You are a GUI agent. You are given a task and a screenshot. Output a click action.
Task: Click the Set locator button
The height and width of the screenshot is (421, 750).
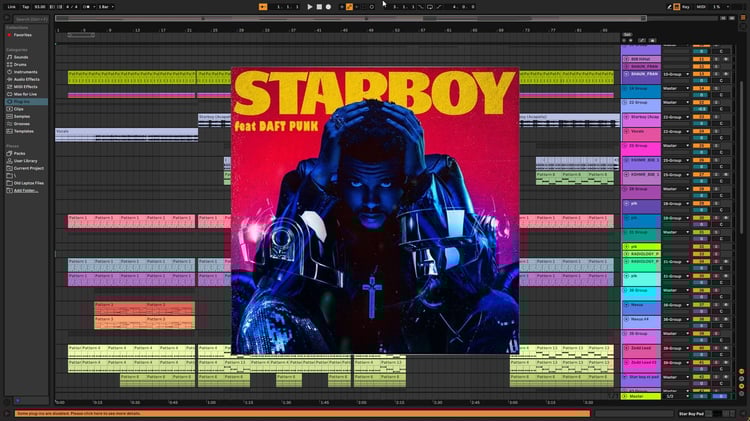click(x=627, y=35)
